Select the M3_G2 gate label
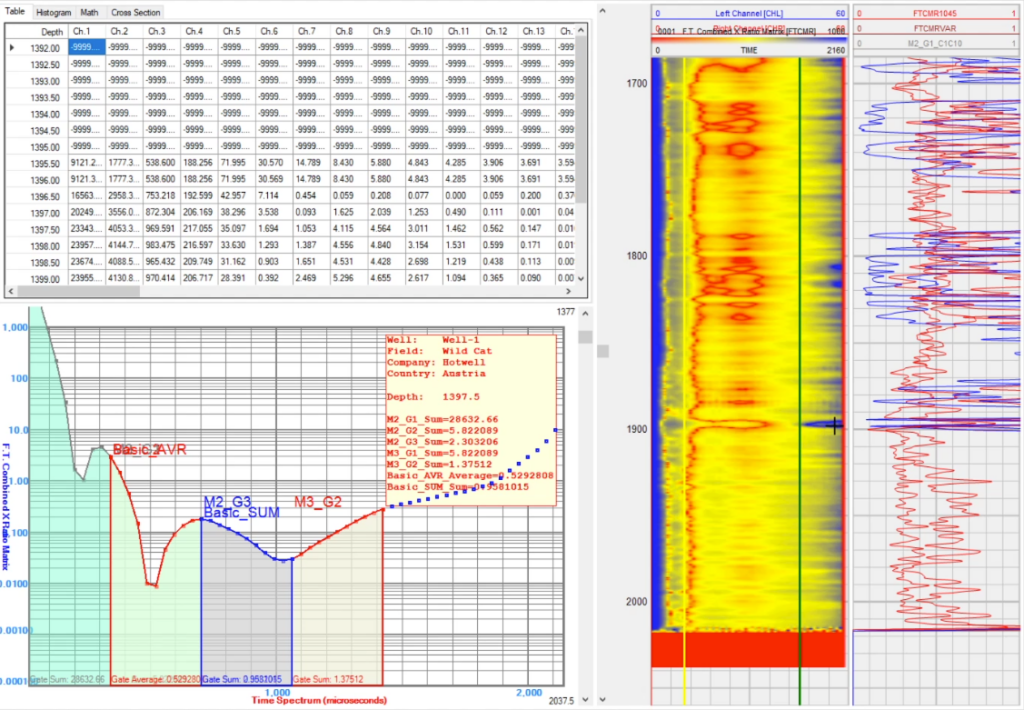The image size is (1024, 710). pos(318,502)
